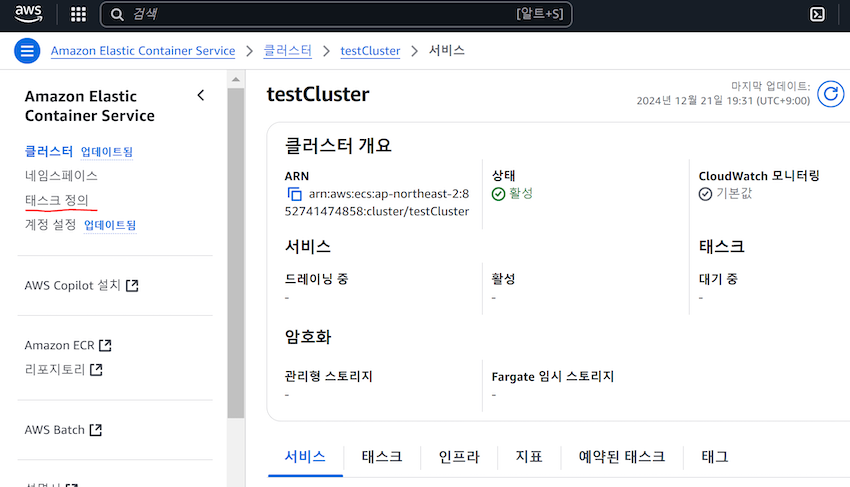Open 태스크 정의 in the sidebar

[x=57, y=200]
